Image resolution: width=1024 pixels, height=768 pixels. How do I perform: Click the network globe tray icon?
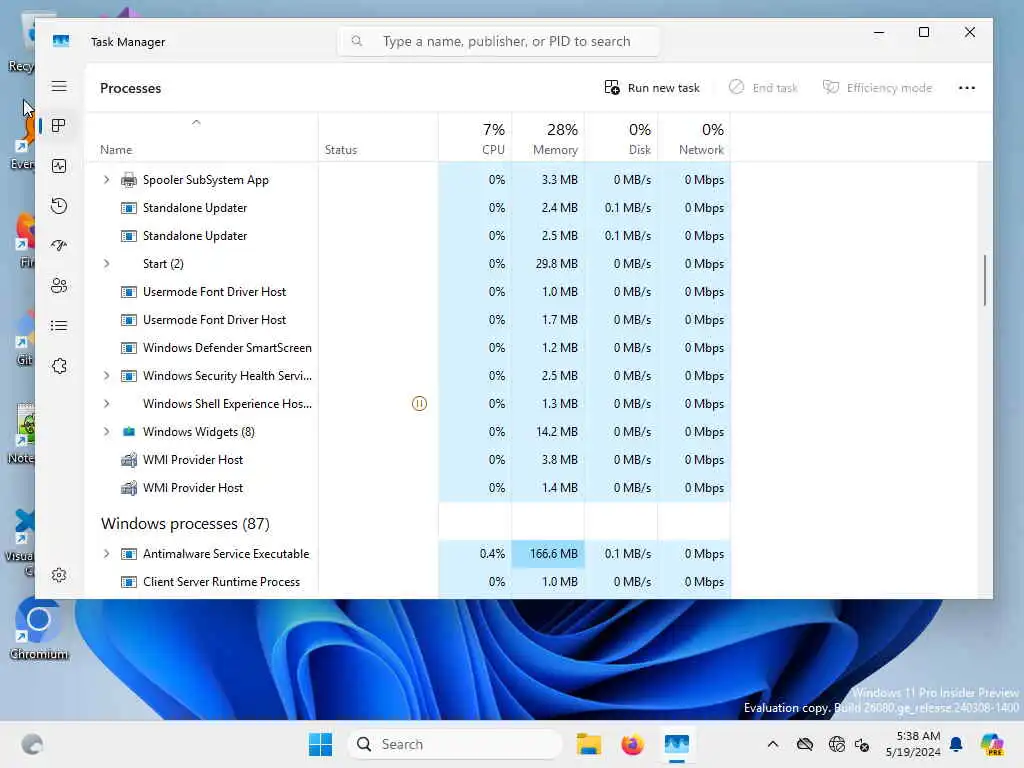coord(837,744)
